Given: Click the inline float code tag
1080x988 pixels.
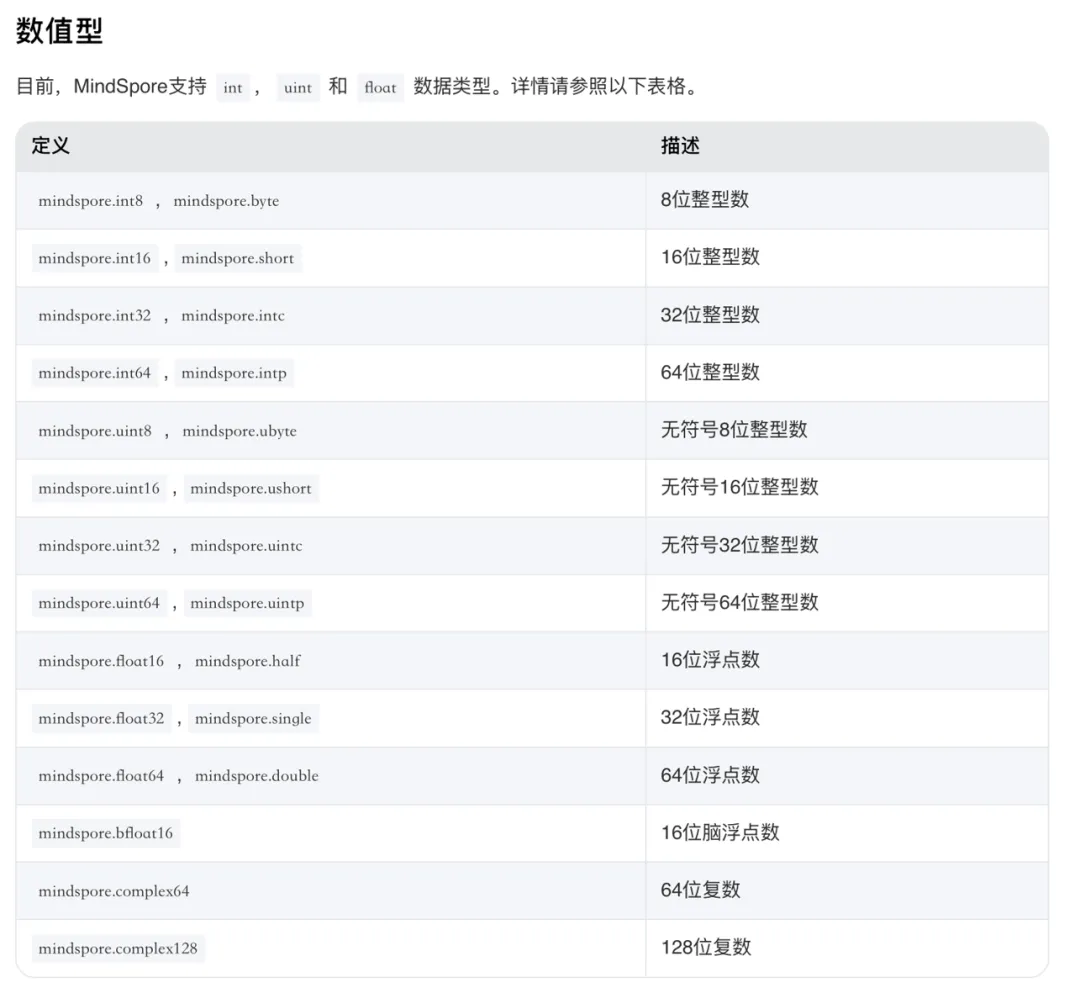Looking at the screenshot, I should click(380, 88).
